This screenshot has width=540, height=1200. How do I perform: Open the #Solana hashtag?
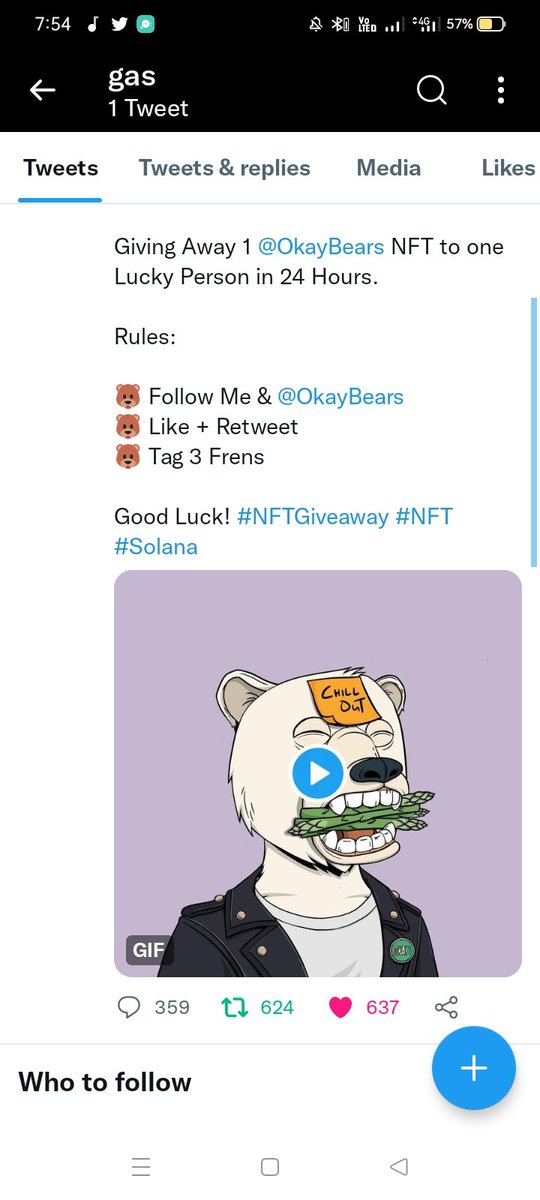[x=156, y=547]
